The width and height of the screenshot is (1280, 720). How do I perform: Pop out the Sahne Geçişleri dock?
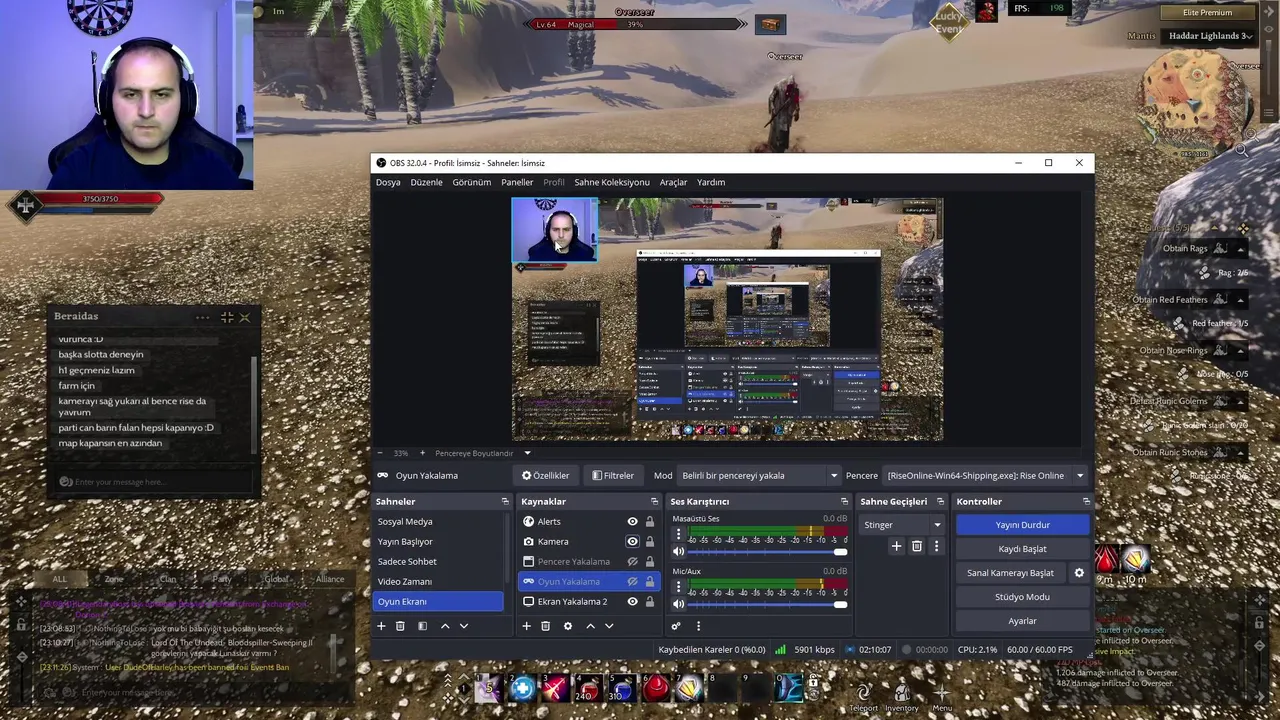click(x=940, y=501)
